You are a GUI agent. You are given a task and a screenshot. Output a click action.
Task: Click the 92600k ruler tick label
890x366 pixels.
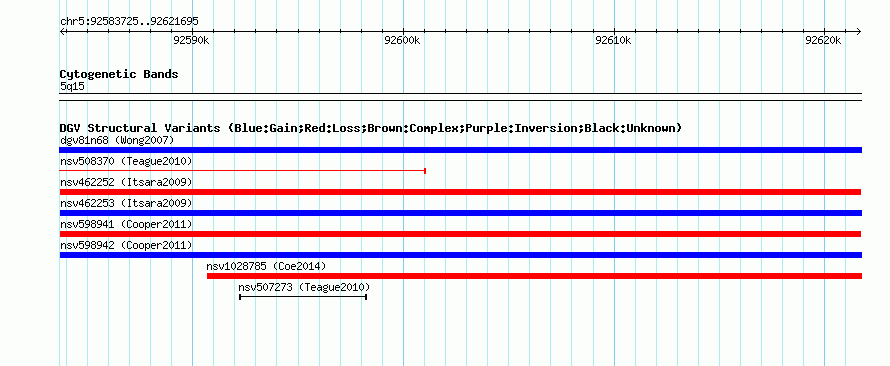402,40
